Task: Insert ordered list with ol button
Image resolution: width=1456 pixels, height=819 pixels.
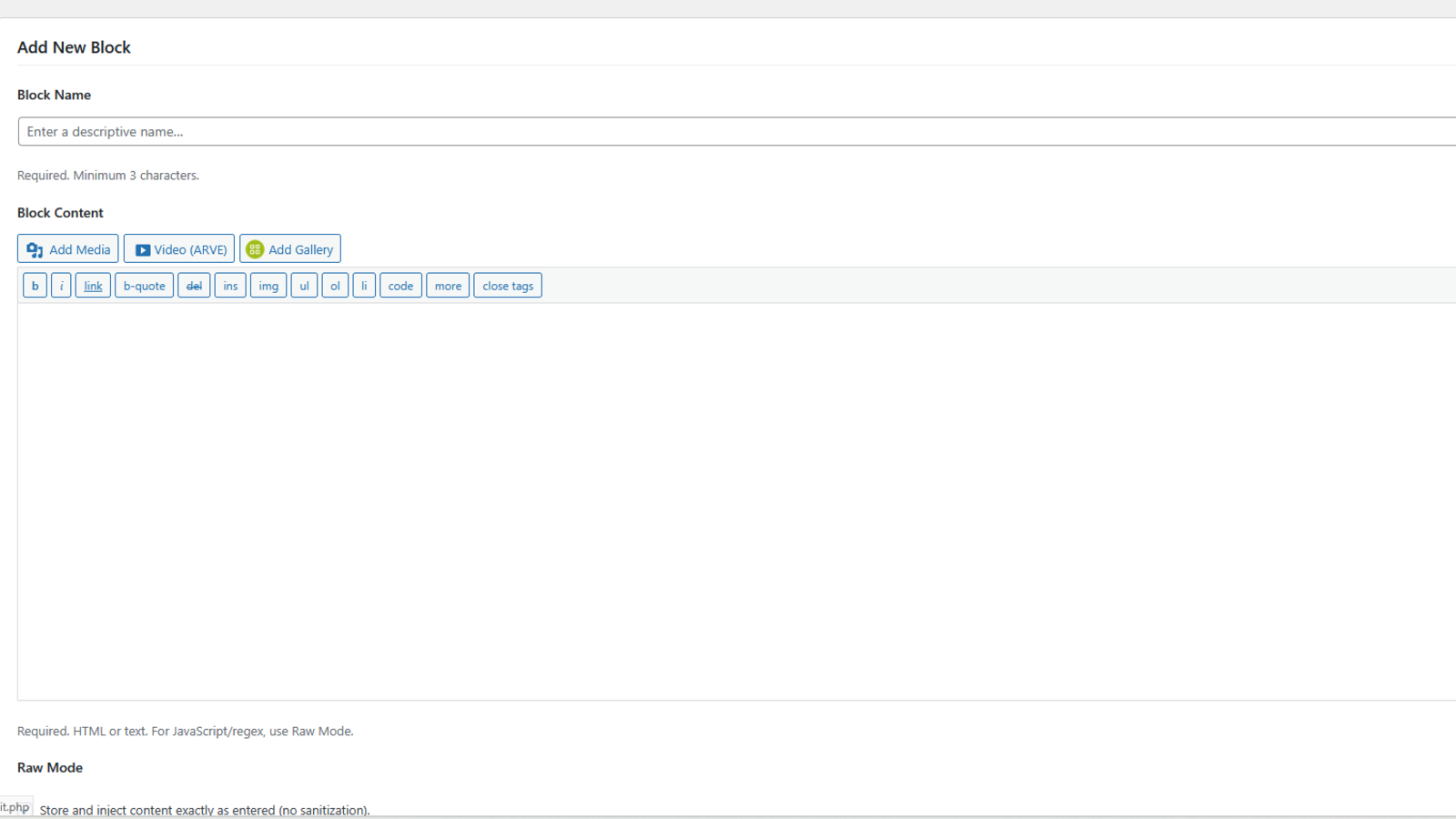Action: point(335,286)
